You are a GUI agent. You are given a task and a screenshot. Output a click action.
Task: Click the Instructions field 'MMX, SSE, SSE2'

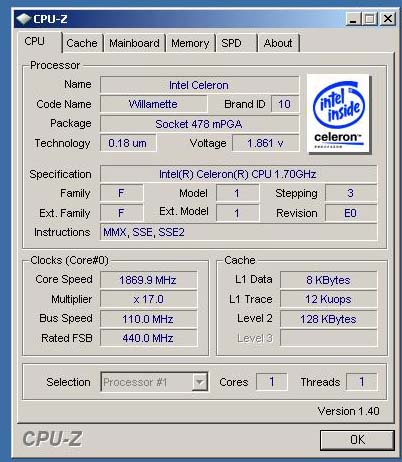tap(238, 232)
